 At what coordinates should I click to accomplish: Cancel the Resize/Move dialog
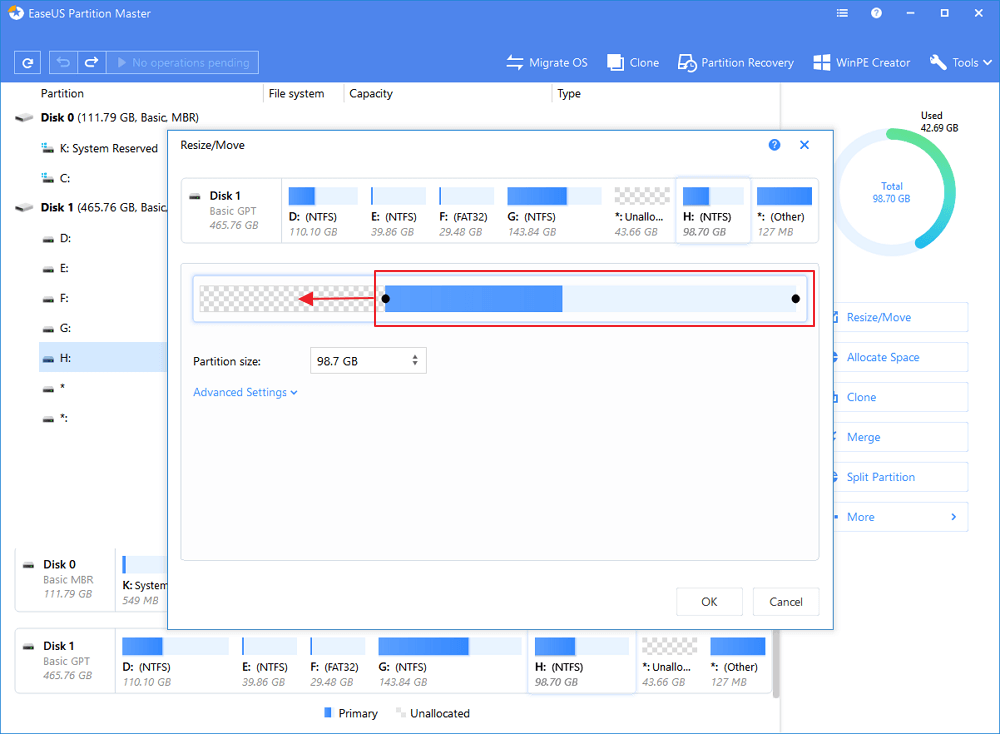785,601
